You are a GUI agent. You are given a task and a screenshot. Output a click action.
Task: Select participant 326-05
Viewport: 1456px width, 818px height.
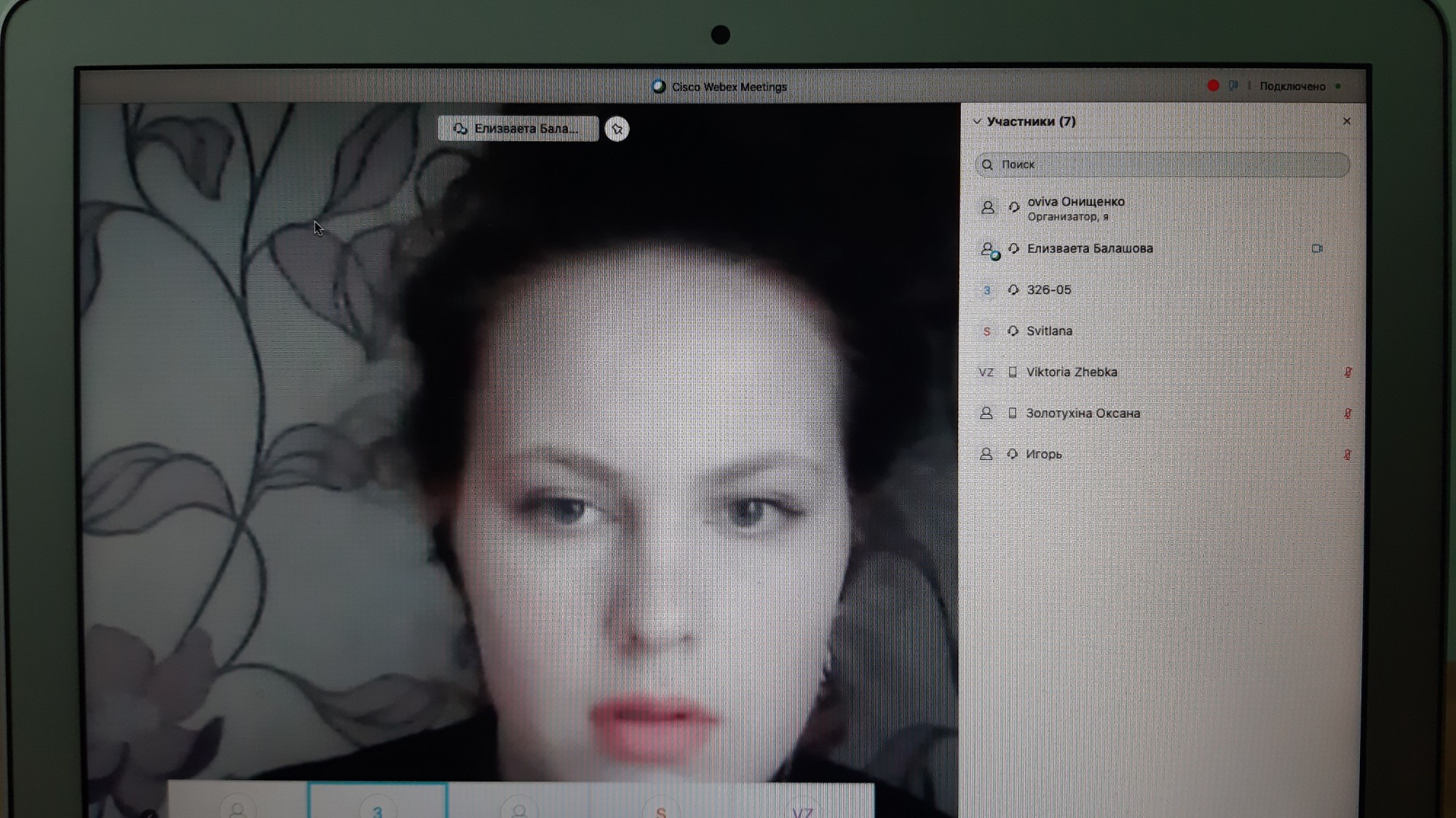click(x=1162, y=290)
